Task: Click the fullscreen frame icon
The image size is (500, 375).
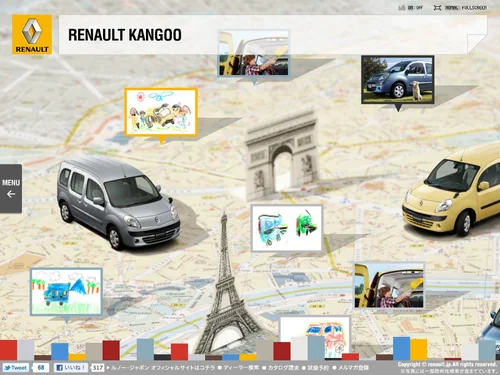Action: coord(437,8)
